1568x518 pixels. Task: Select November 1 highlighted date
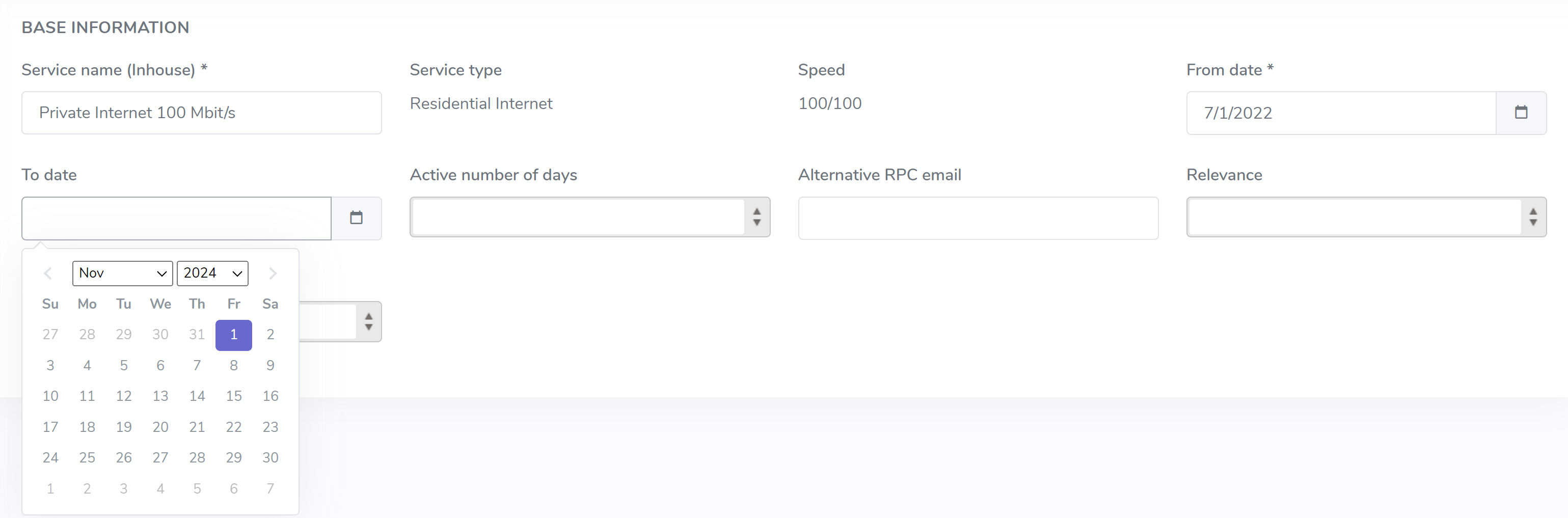click(234, 335)
